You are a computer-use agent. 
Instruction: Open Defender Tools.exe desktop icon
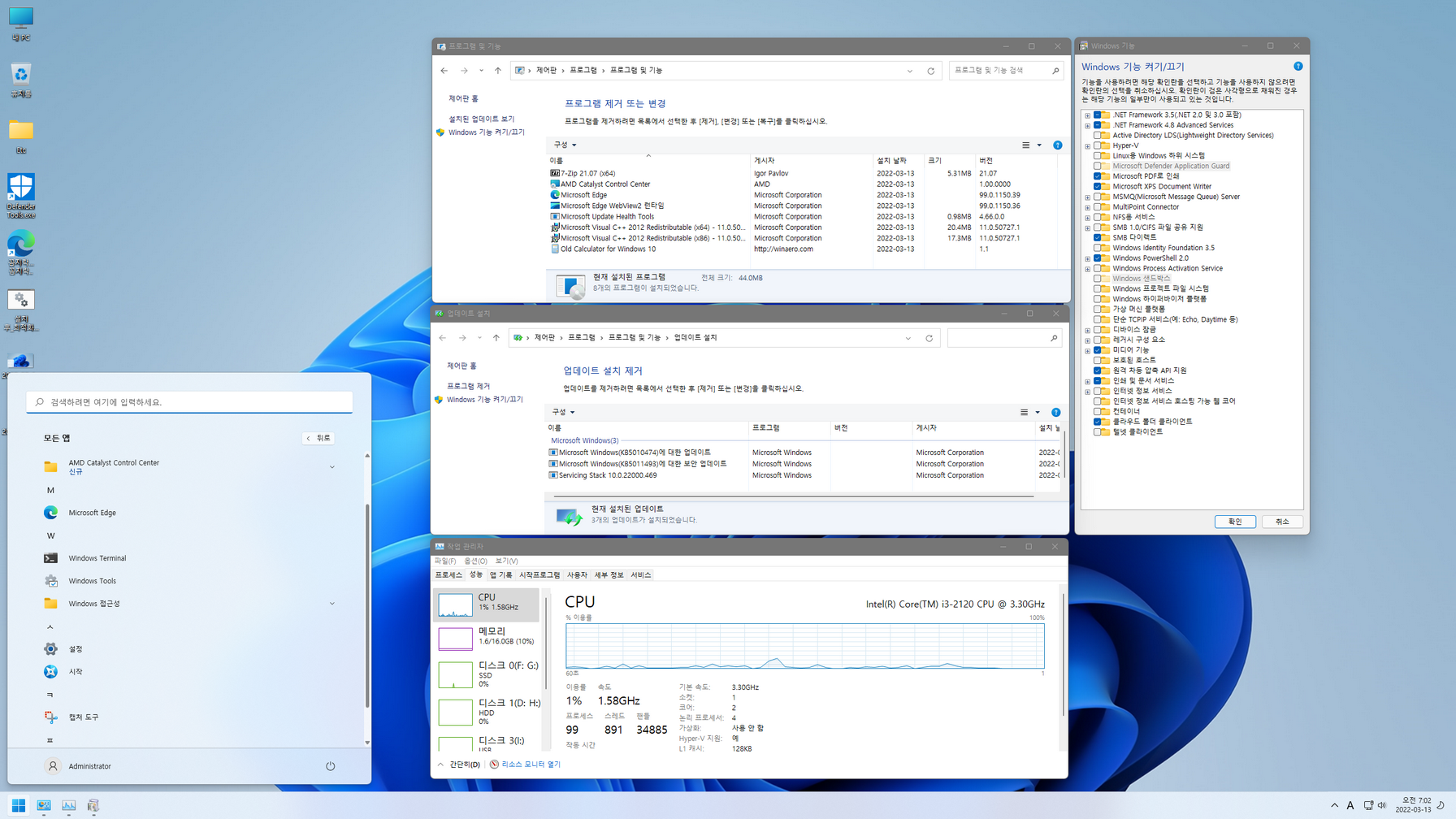click(x=20, y=196)
